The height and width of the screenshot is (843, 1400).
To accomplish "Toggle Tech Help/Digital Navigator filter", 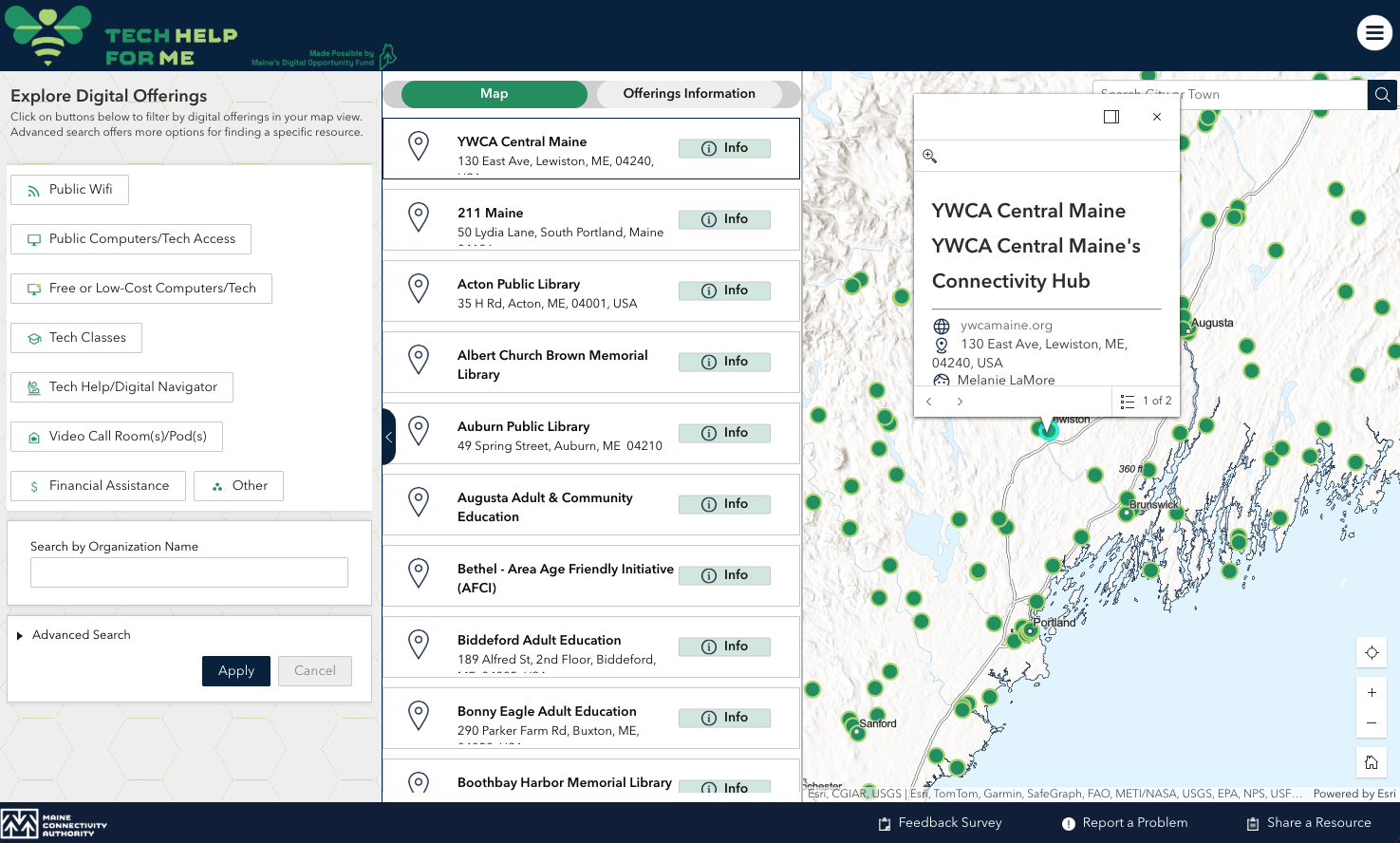I will tap(121, 387).
